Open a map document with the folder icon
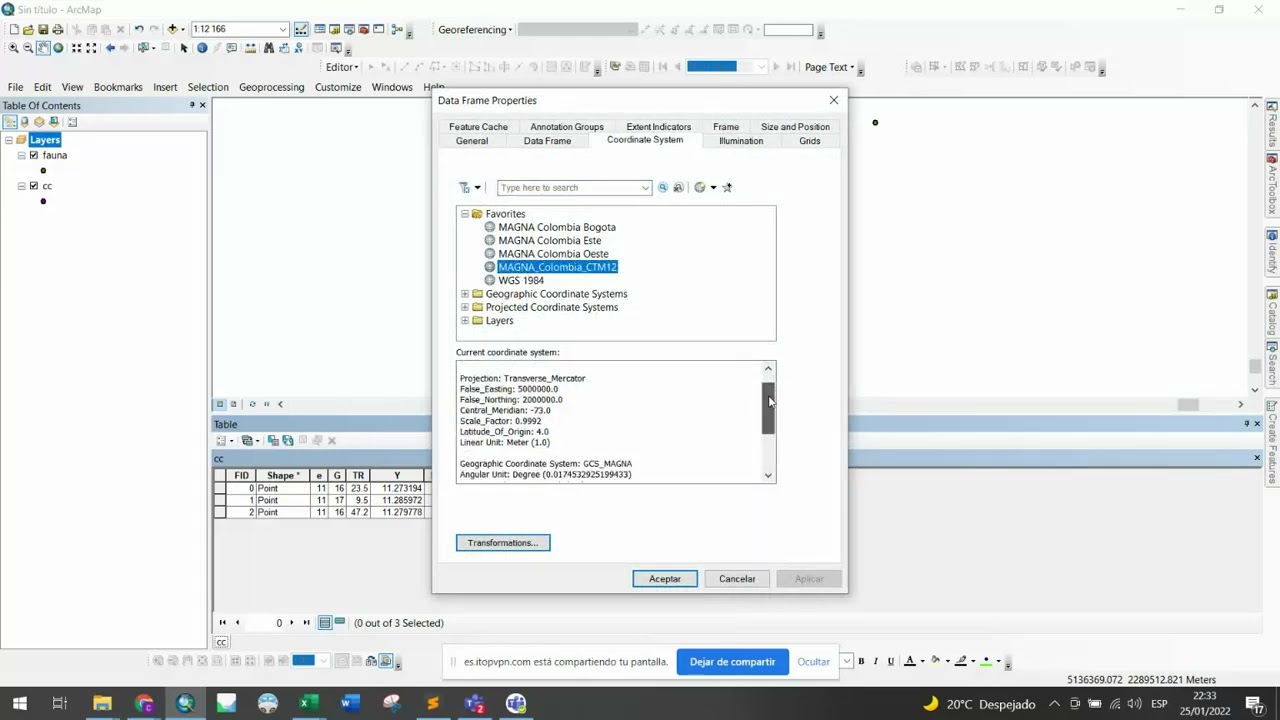This screenshot has height=720, width=1280. [x=28, y=30]
